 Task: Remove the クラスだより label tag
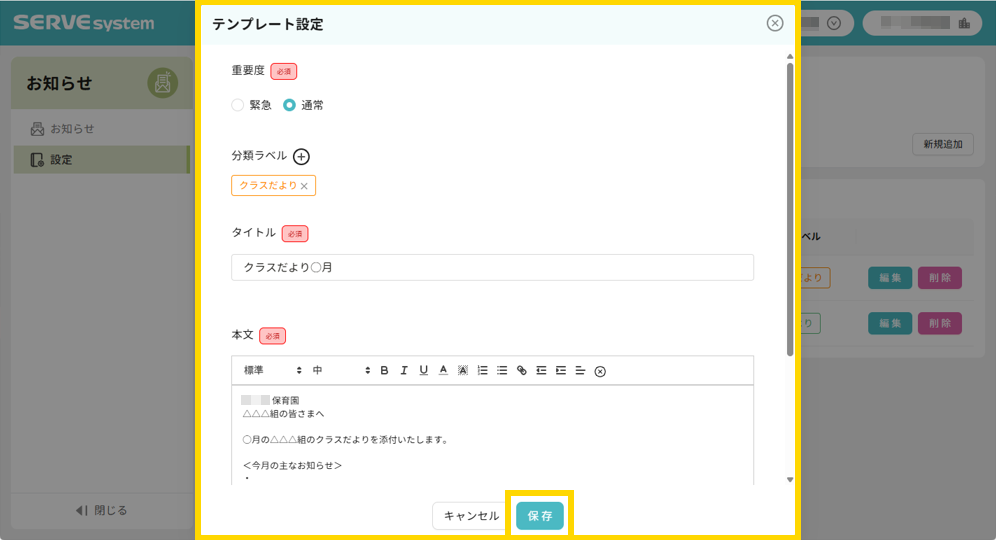(x=304, y=186)
